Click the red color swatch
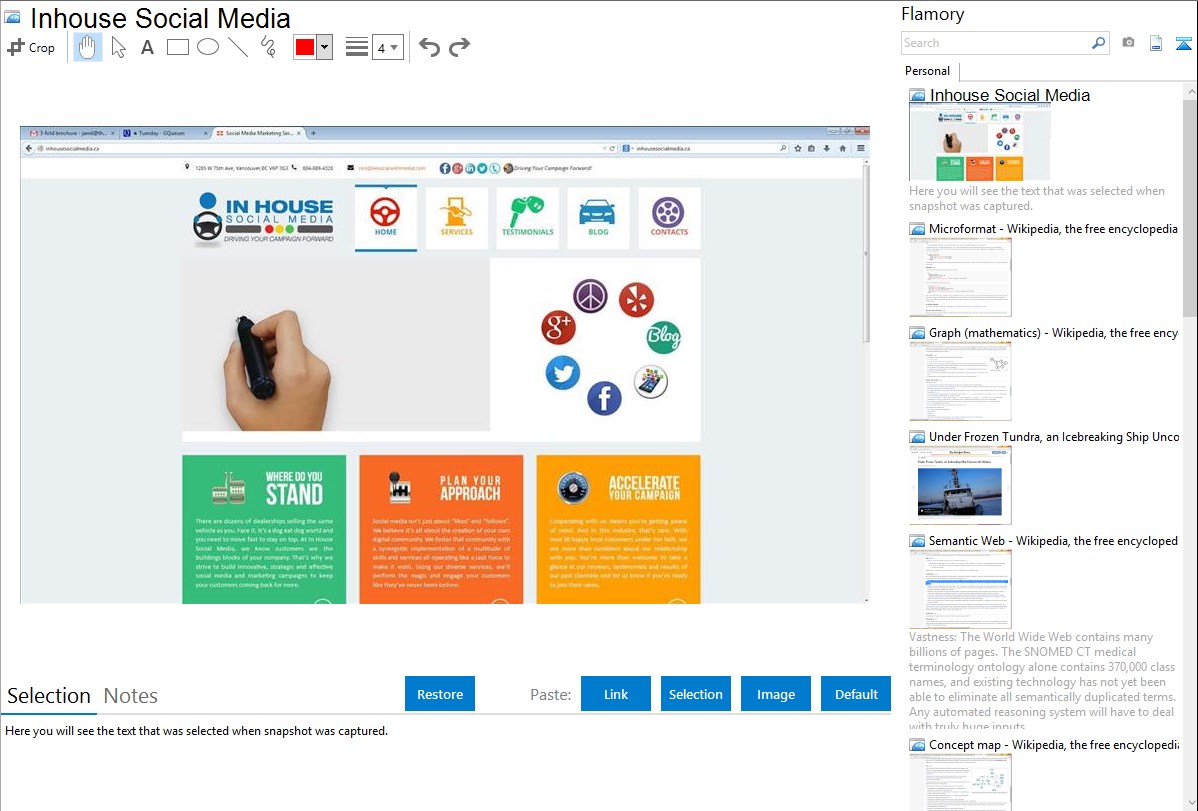The height and width of the screenshot is (811, 1198). pyautogui.click(x=305, y=47)
